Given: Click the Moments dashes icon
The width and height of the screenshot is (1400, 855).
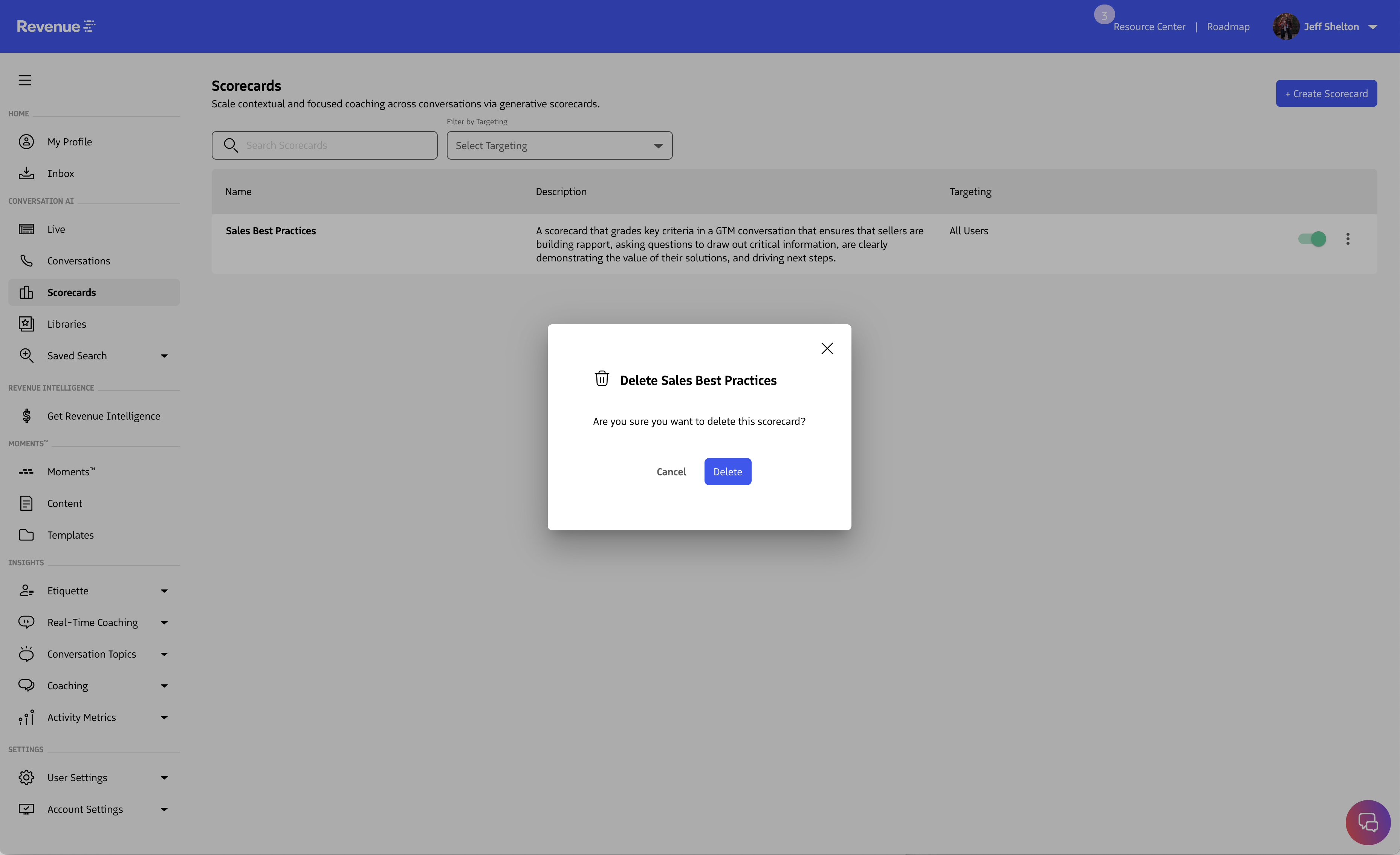Looking at the screenshot, I should click(x=26, y=472).
